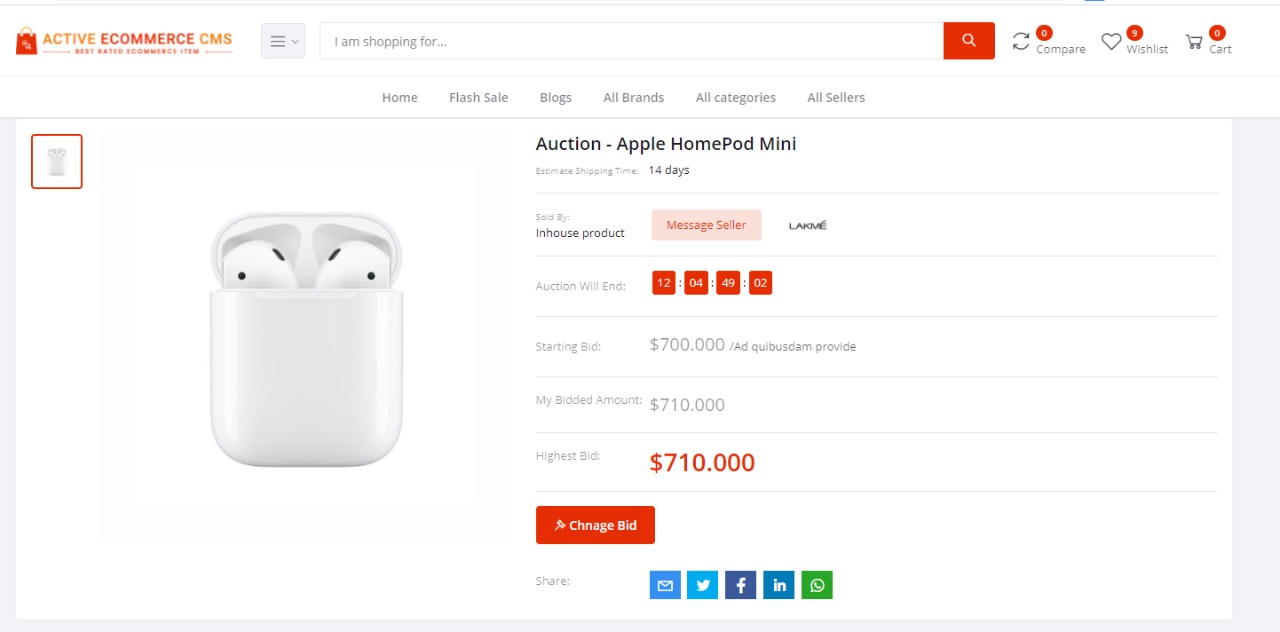Viewport: 1280px width, 632px height.
Task: Click the Message Seller button
Action: tap(706, 225)
